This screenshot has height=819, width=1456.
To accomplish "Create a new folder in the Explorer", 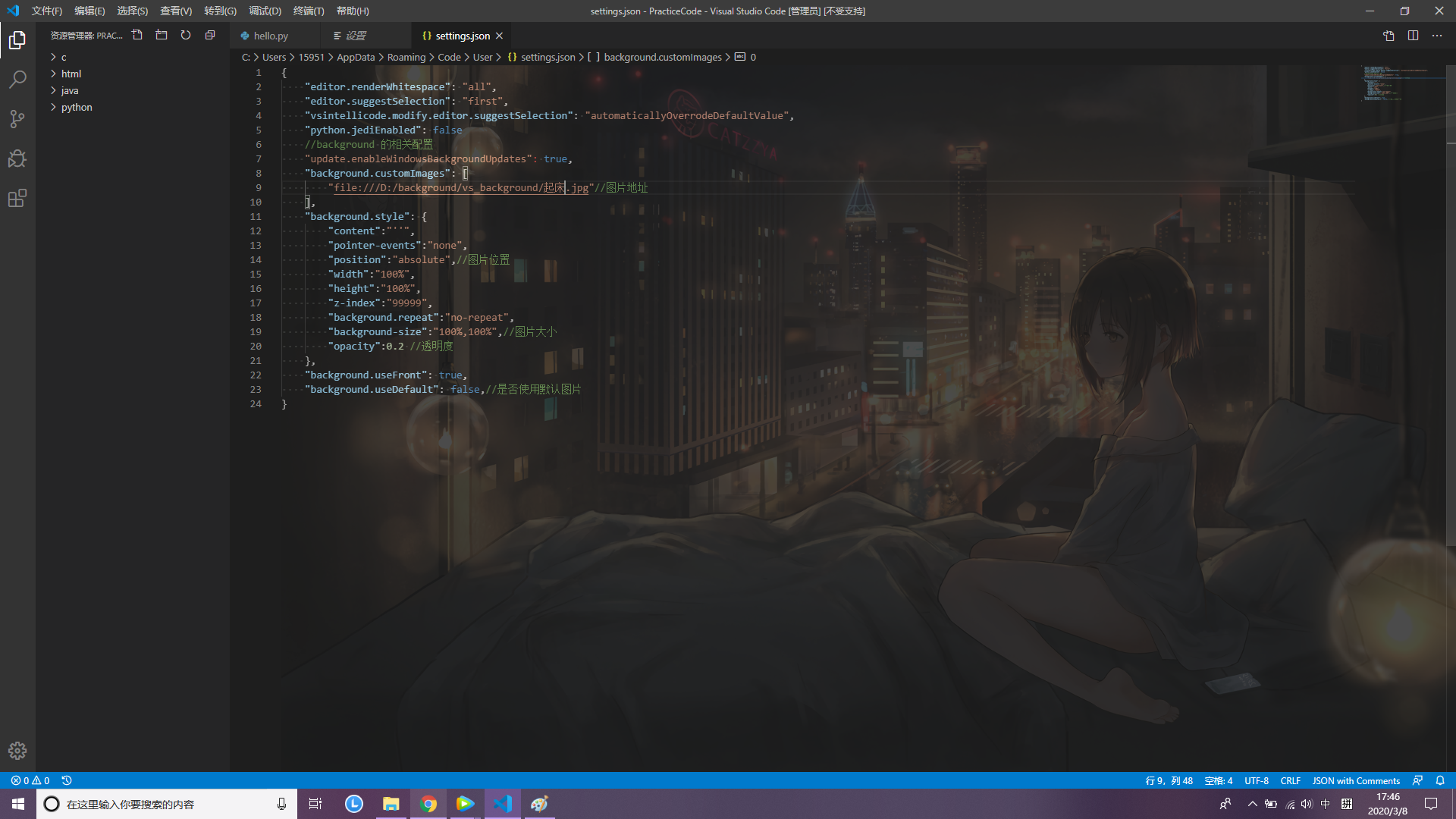I will (x=161, y=35).
